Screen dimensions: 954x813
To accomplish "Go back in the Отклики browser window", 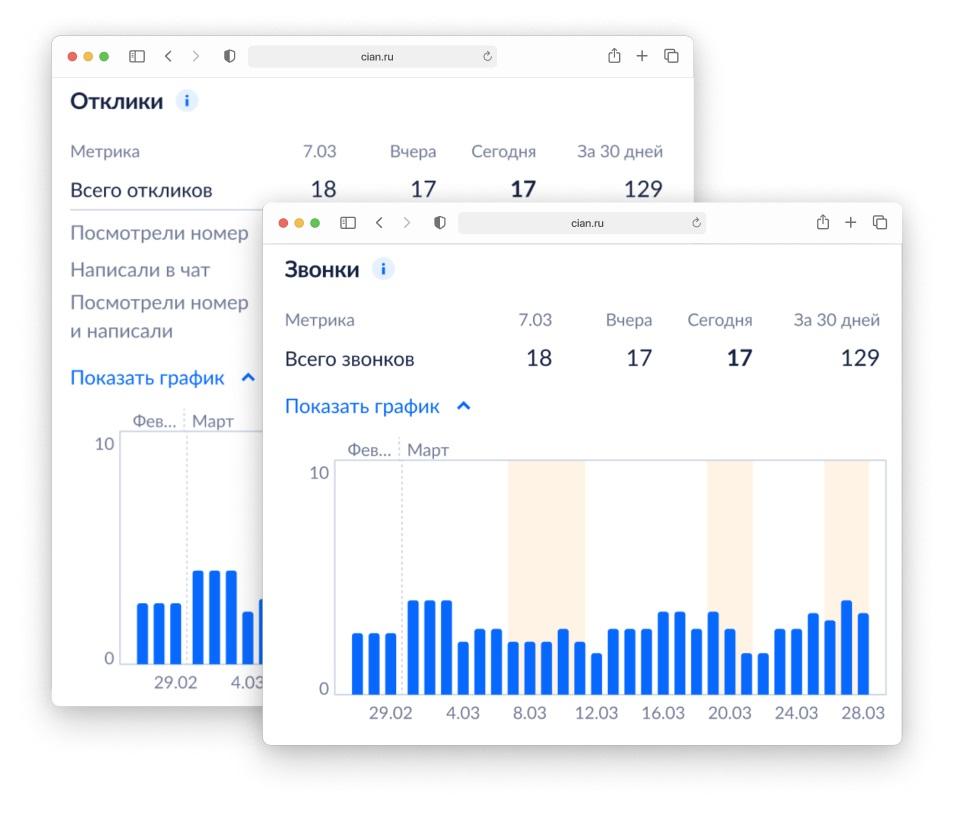I will pyautogui.click(x=168, y=57).
